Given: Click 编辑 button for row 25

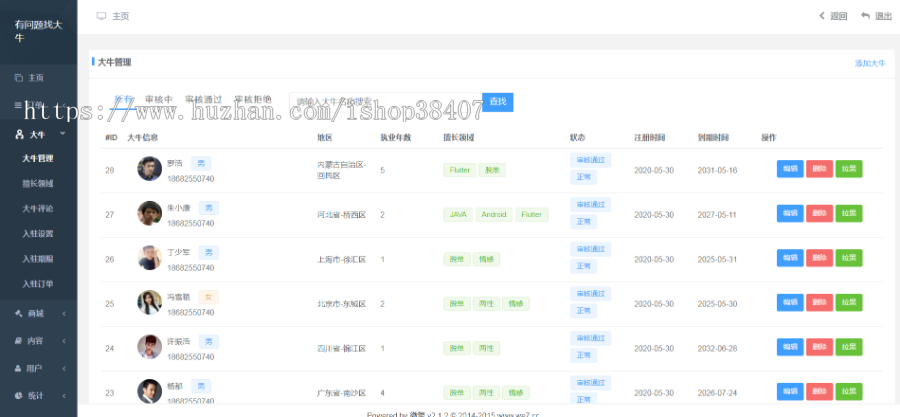Looking at the screenshot, I should pyautogui.click(x=790, y=302).
